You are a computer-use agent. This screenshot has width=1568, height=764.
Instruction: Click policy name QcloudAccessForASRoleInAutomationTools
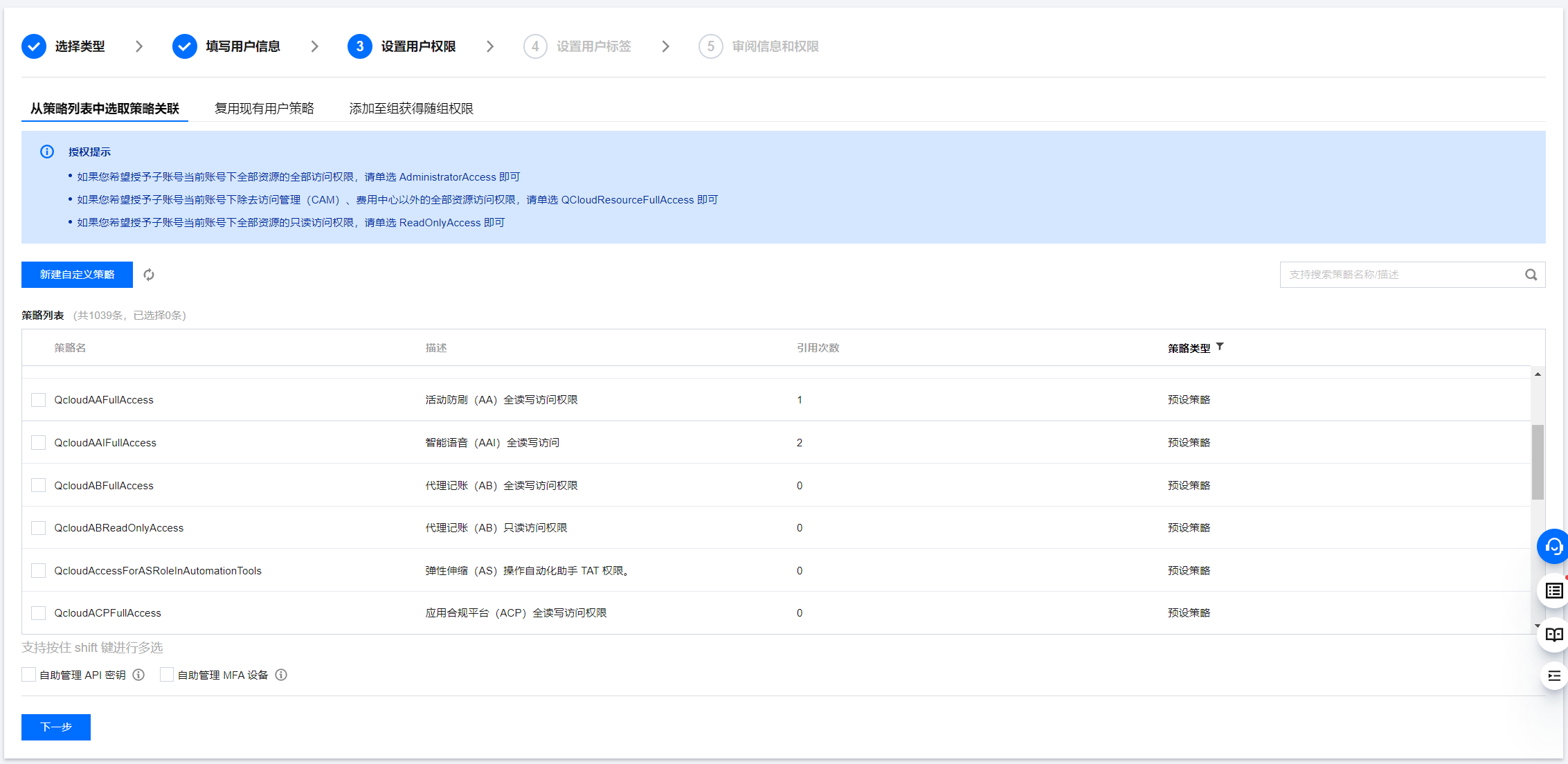(158, 571)
